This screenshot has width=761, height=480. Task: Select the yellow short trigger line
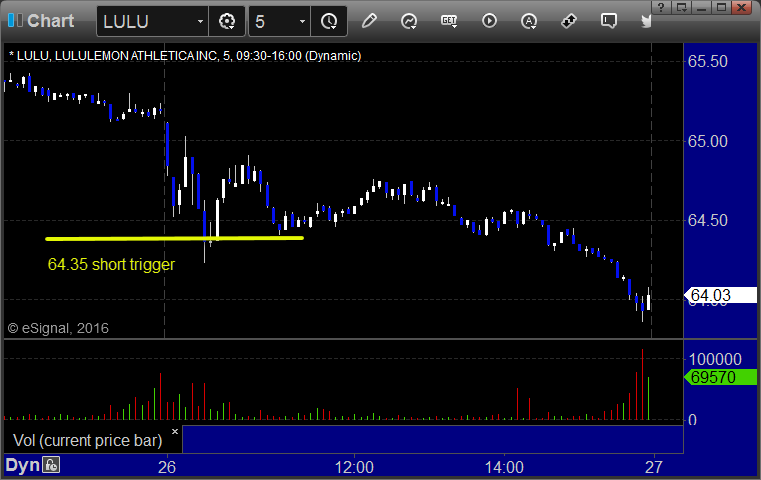(174, 238)
